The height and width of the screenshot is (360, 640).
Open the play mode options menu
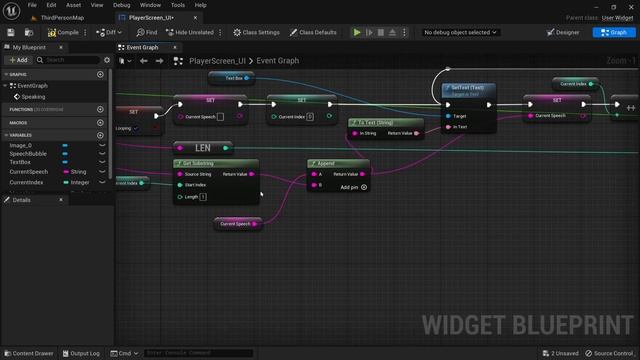404,32
